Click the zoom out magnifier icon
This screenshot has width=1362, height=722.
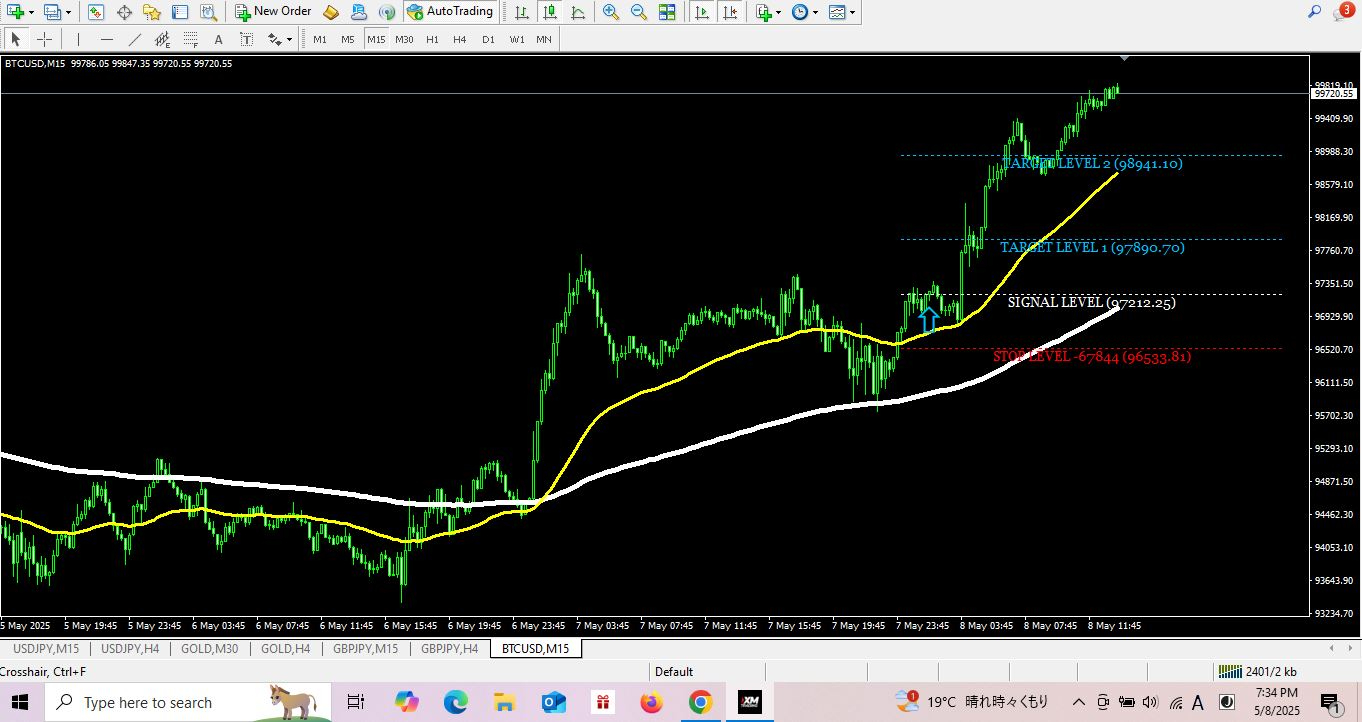pyautogui.click(x=638, y=12)
